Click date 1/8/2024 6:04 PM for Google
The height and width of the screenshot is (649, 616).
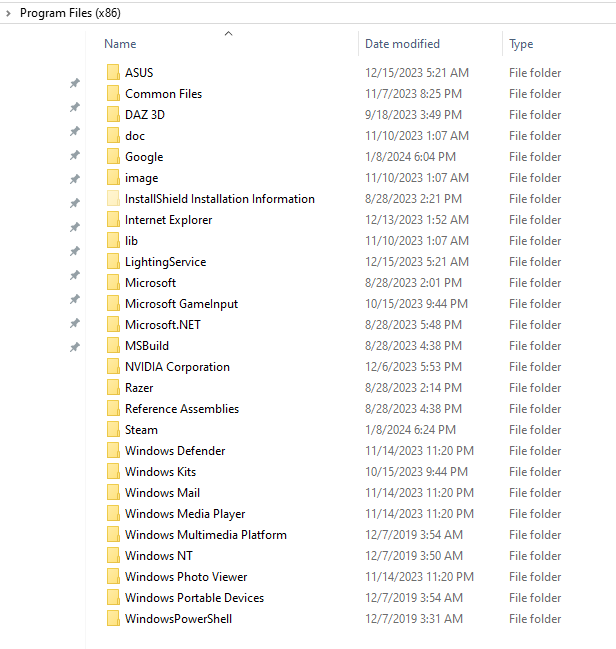(x=410, y=156)
